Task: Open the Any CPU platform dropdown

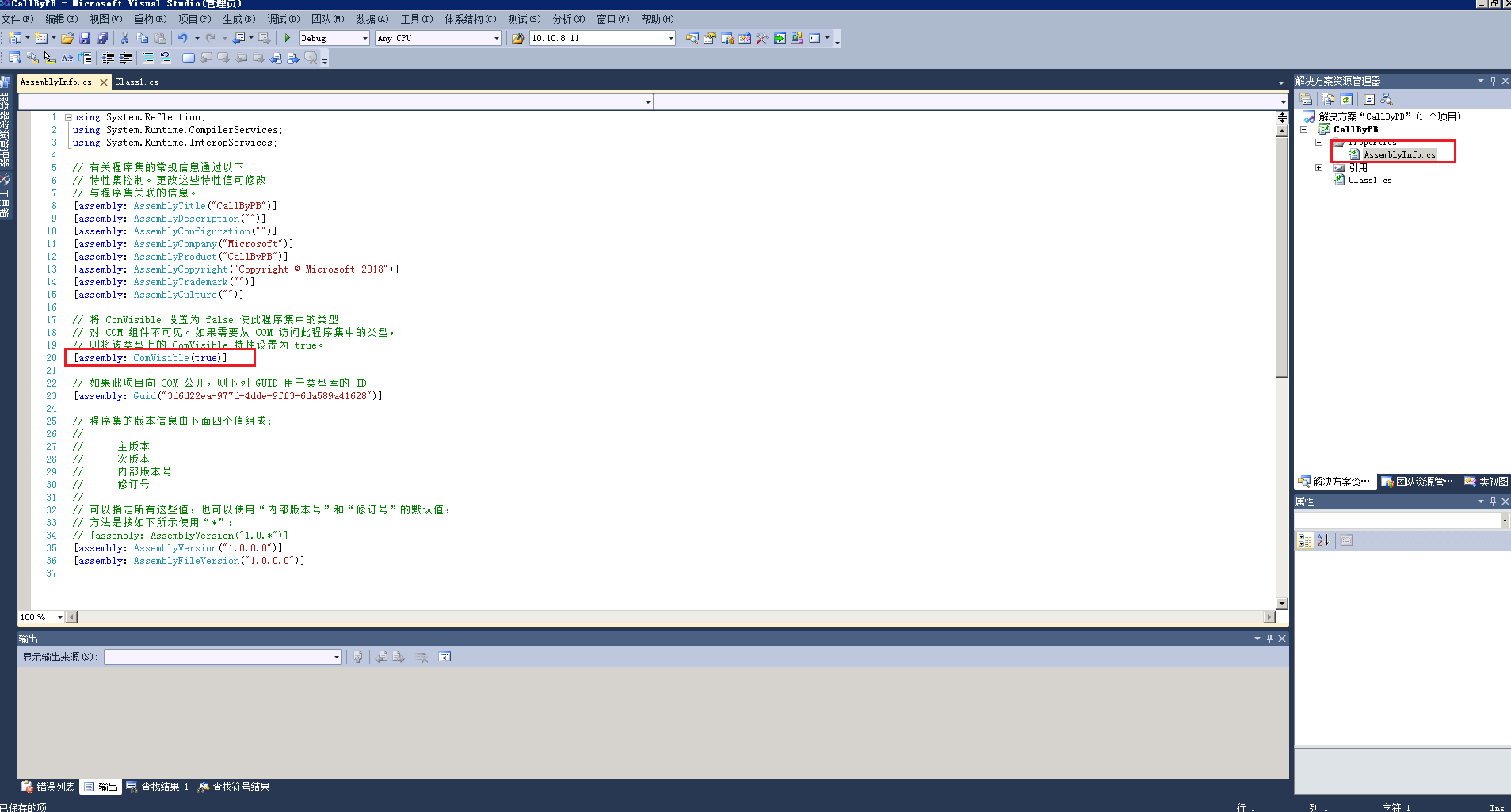Action: [x=494, y=37]
